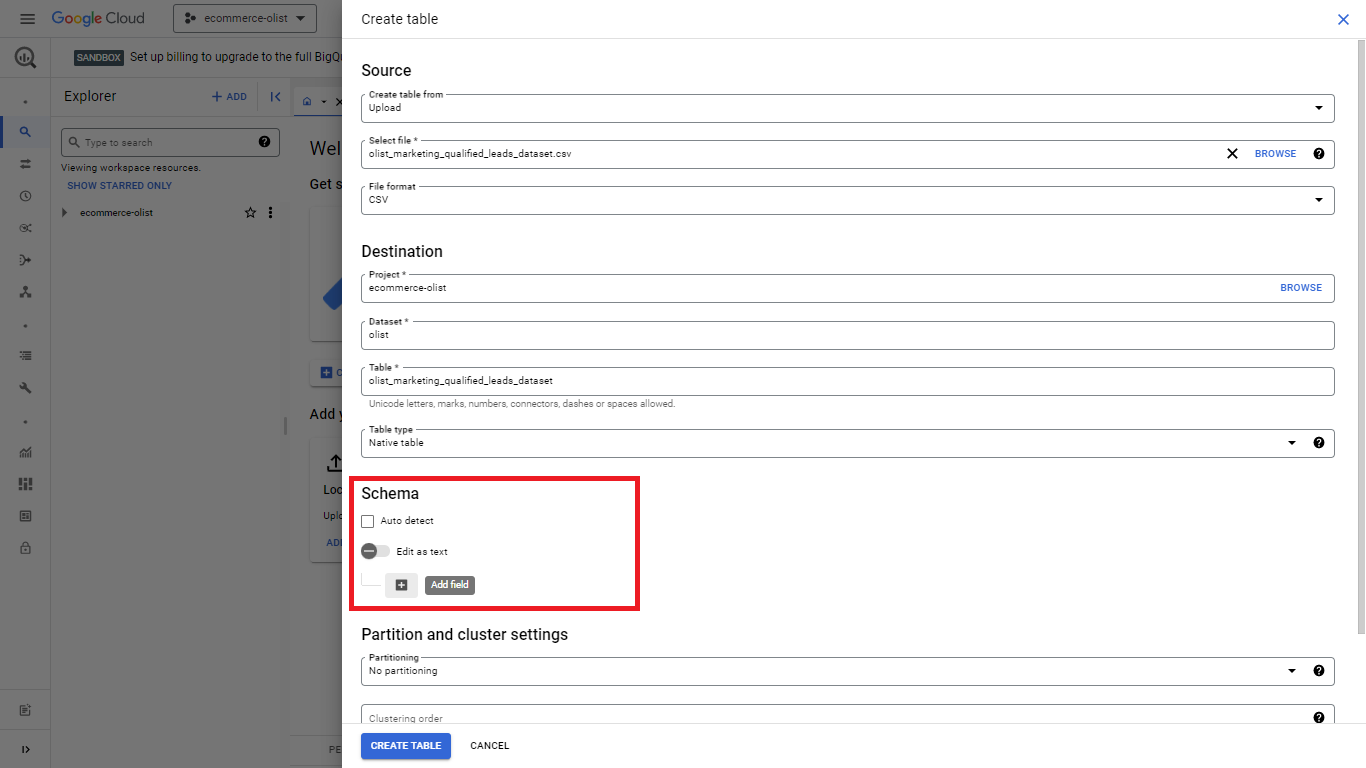Click the plus icon to add a schema field
This screenshot has height=768, width=1366.
[402, 584]
